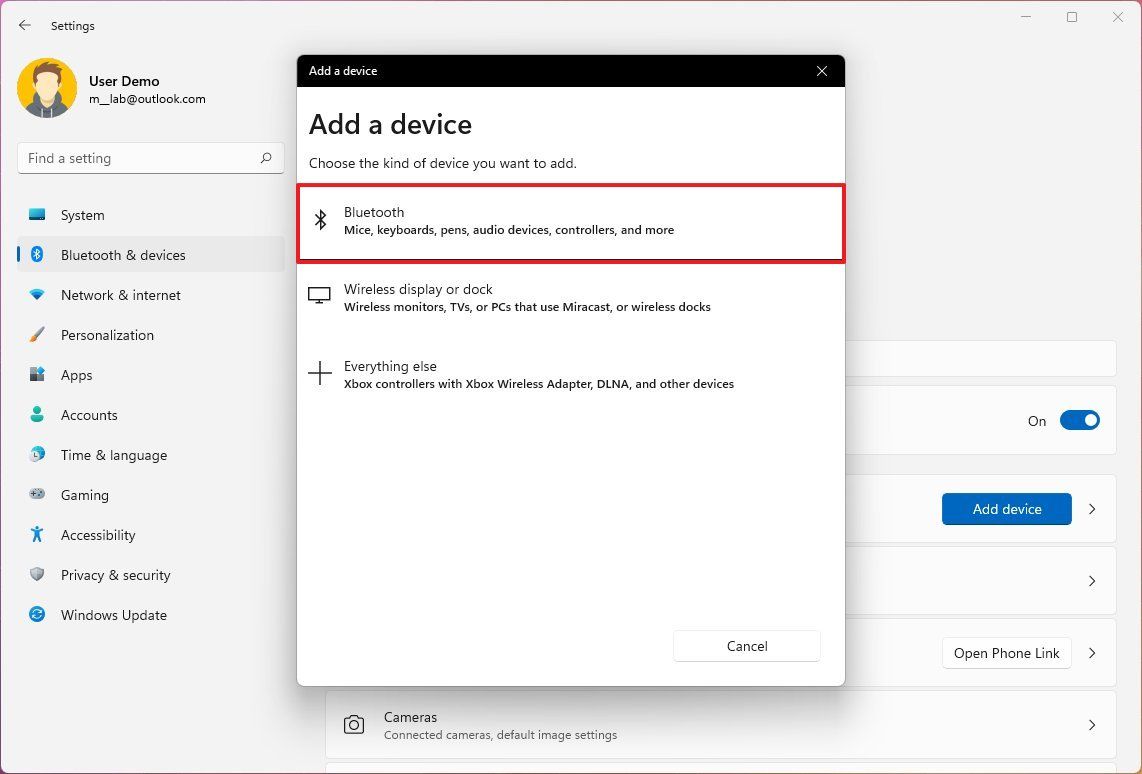This screenshot has width=1142, height=774.
Task: Select the Bluetooth icon in the sidebar
Action: point(37,255)
